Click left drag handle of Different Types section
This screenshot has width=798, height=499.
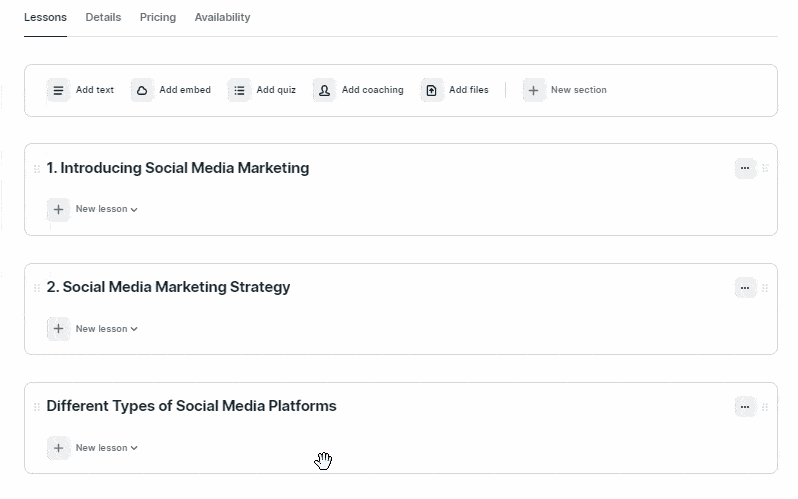(37, 407)
